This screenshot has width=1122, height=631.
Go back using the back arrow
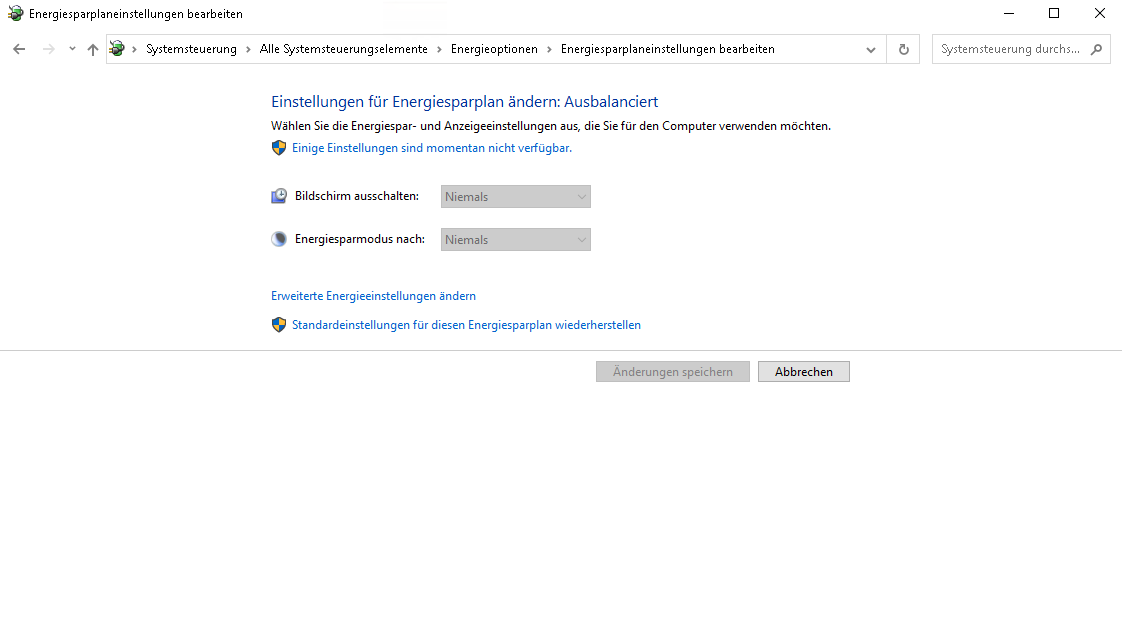click(x=19, y=49)
